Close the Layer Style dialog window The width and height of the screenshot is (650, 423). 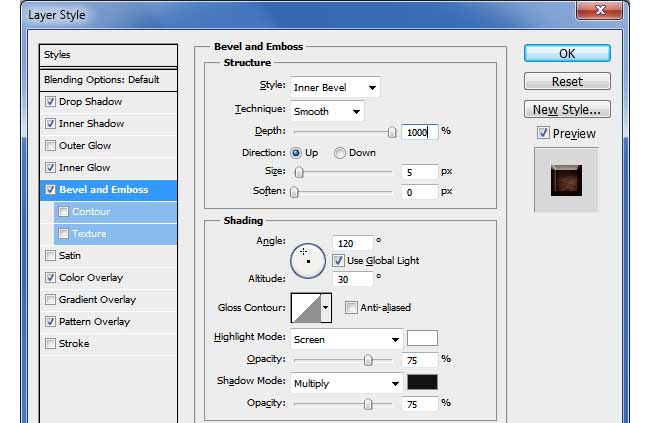pos(603,10)
